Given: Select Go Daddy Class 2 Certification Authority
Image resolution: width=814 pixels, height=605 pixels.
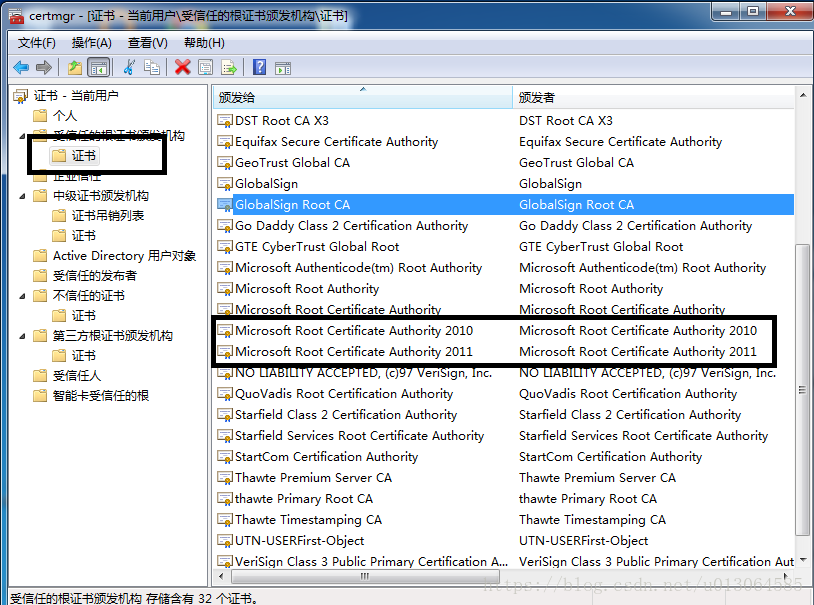Looking at the screenshot, I should click(504, 226).
